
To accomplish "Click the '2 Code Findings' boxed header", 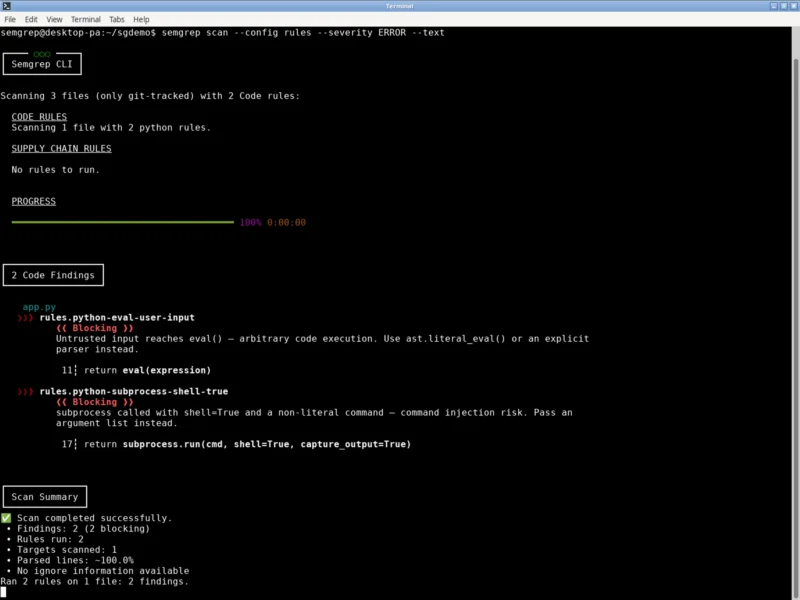I will (53, 275).
